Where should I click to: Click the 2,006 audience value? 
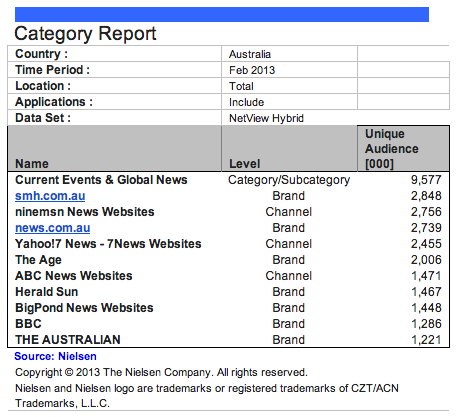click(426, 260)
